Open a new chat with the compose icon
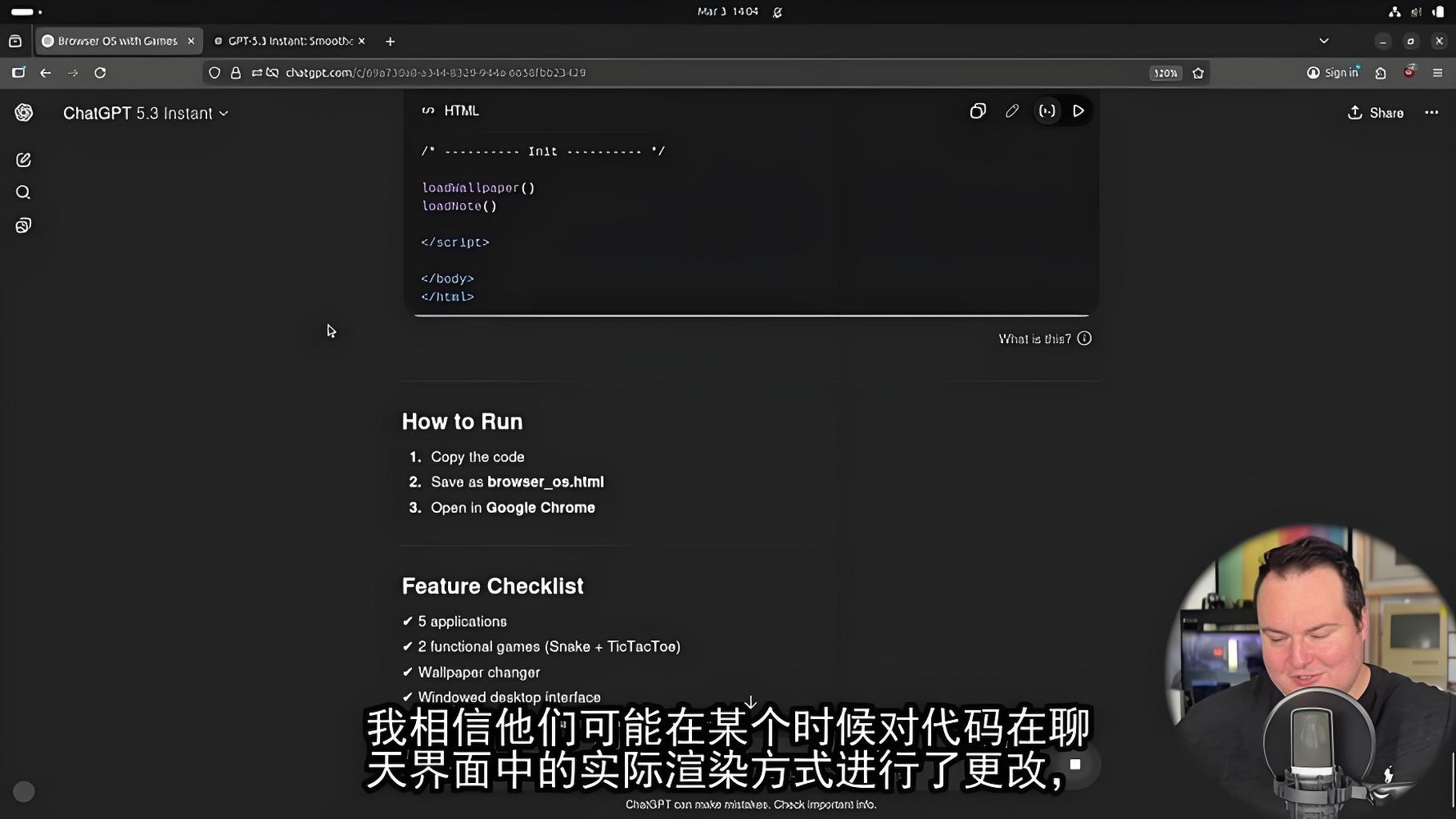1456x819 pixels. click(23, 160)
